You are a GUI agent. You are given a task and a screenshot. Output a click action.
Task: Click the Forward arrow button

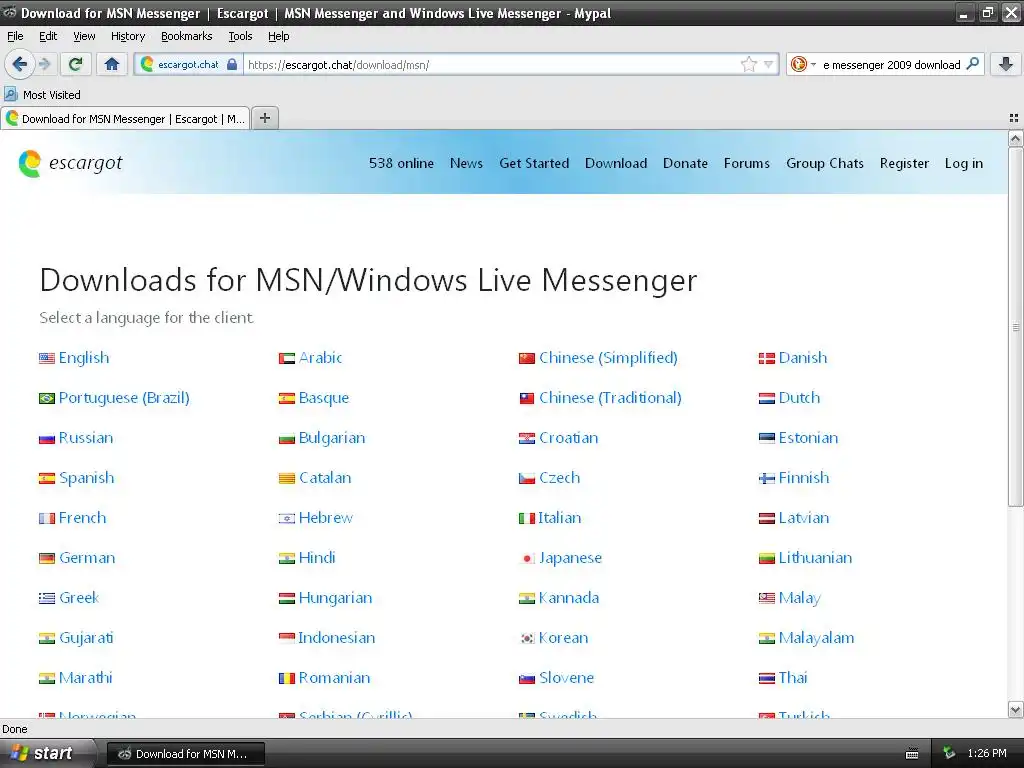point(44,64)
